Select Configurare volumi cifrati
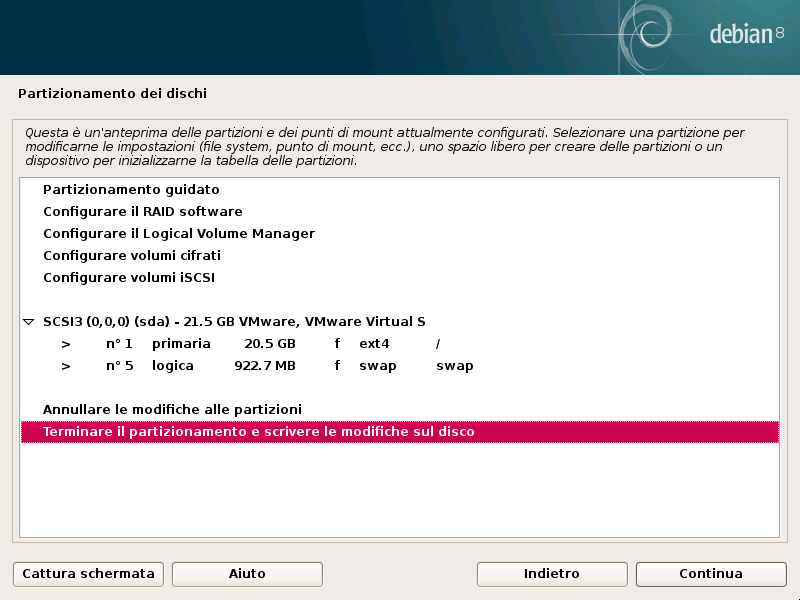Screen dimensions: 800x600 (131, 256)
